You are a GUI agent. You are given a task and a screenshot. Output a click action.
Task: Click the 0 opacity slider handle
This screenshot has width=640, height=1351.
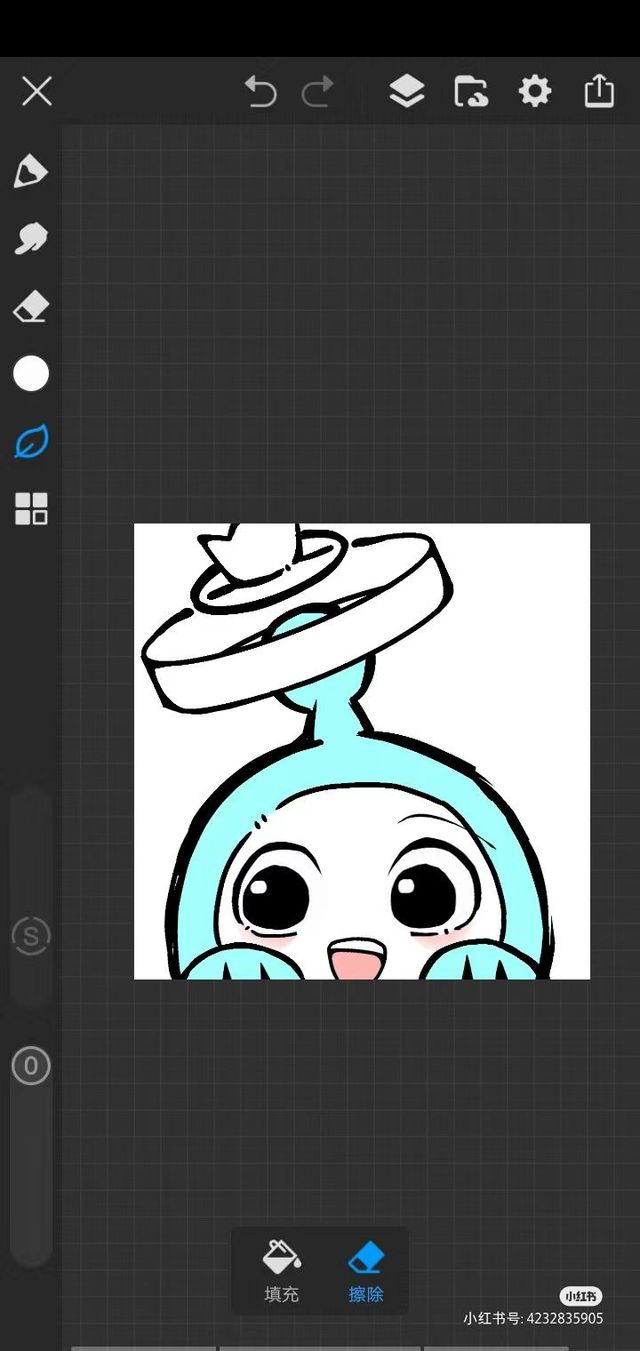point(31,1066)
